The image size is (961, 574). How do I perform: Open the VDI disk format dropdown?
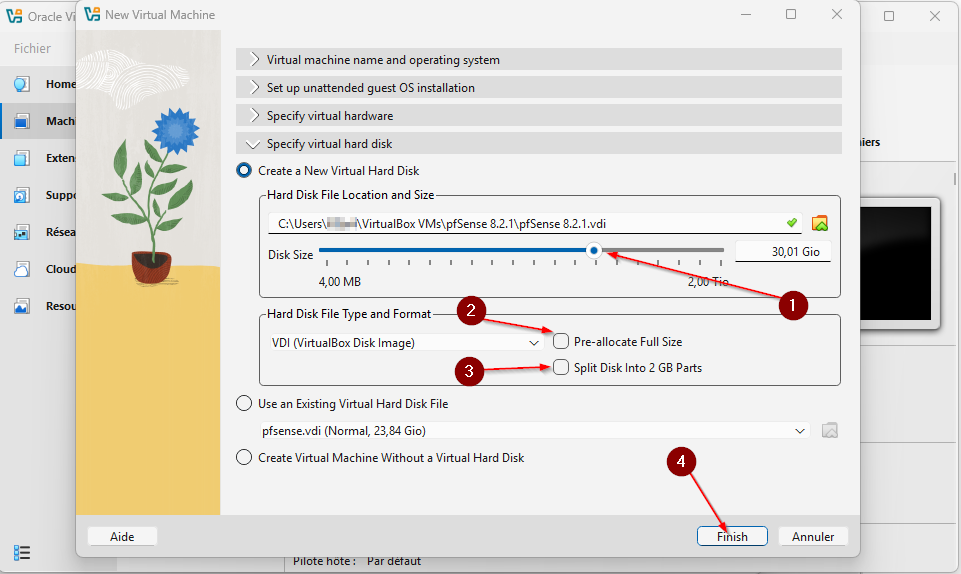tap(405, 342)
